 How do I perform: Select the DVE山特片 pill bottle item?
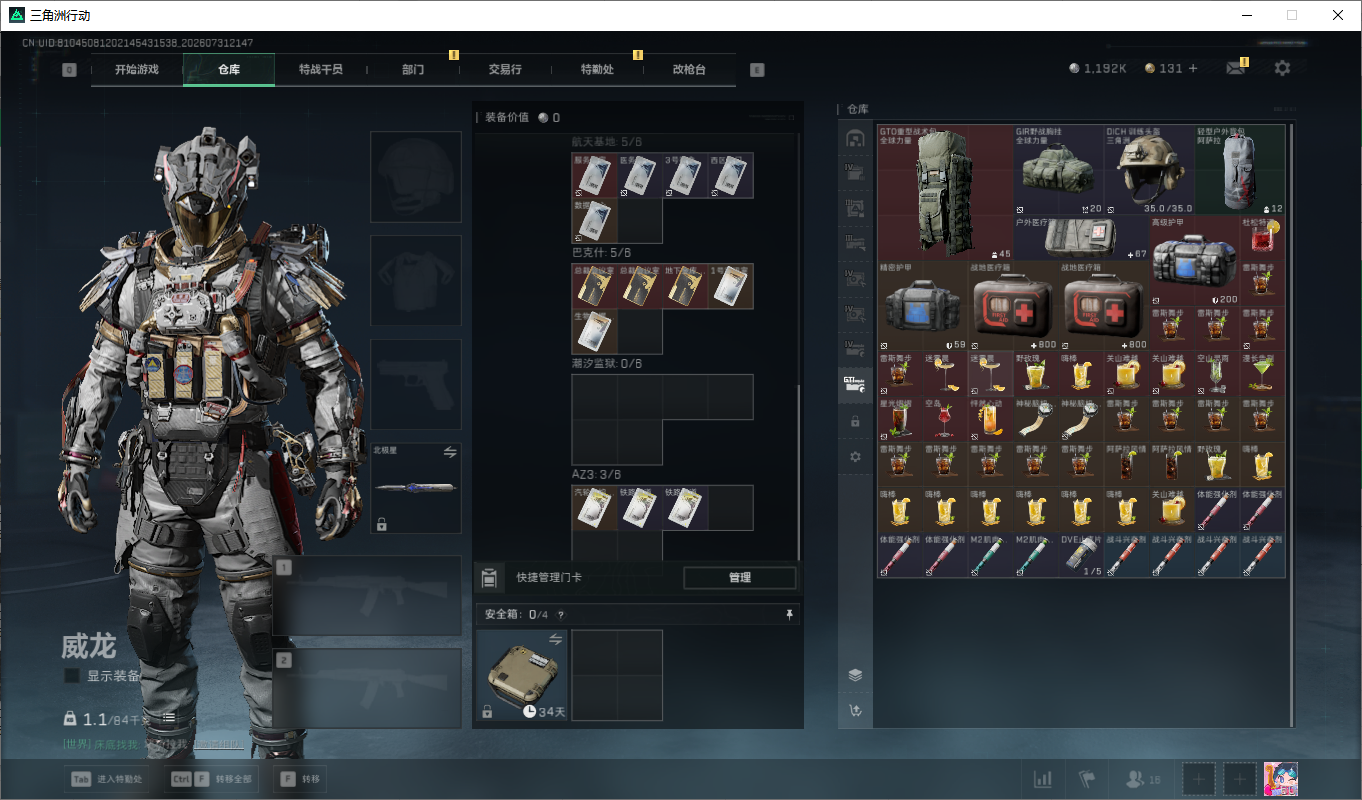point(1080,555)
